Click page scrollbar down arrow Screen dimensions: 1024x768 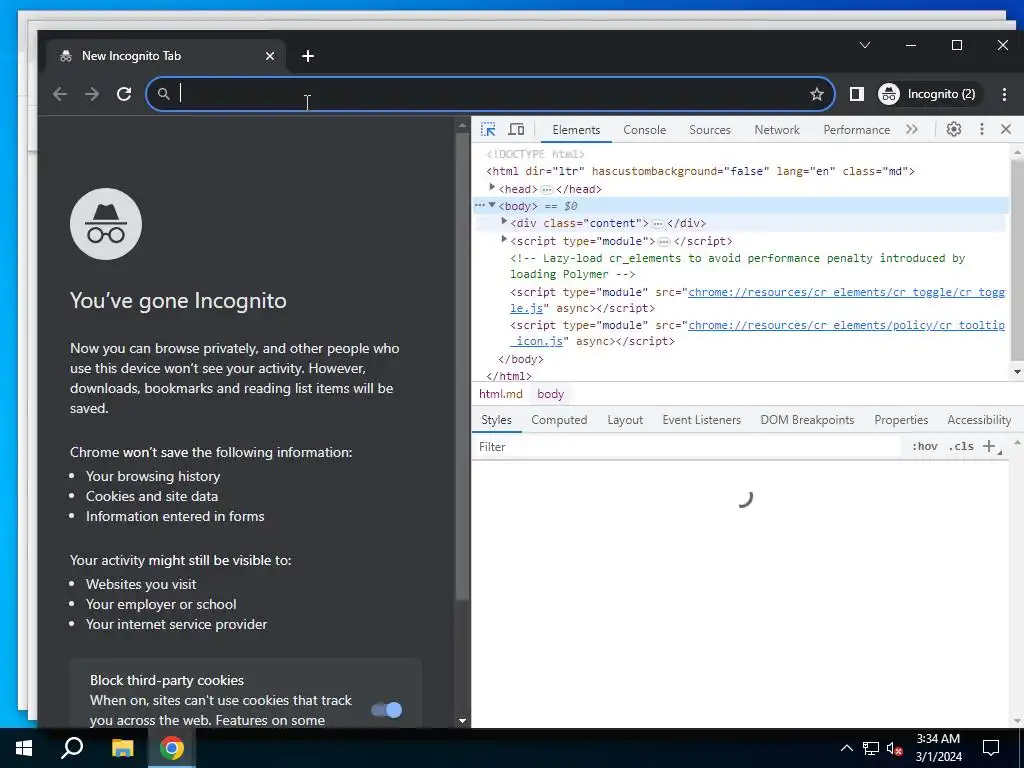click(x=462, y=721)
